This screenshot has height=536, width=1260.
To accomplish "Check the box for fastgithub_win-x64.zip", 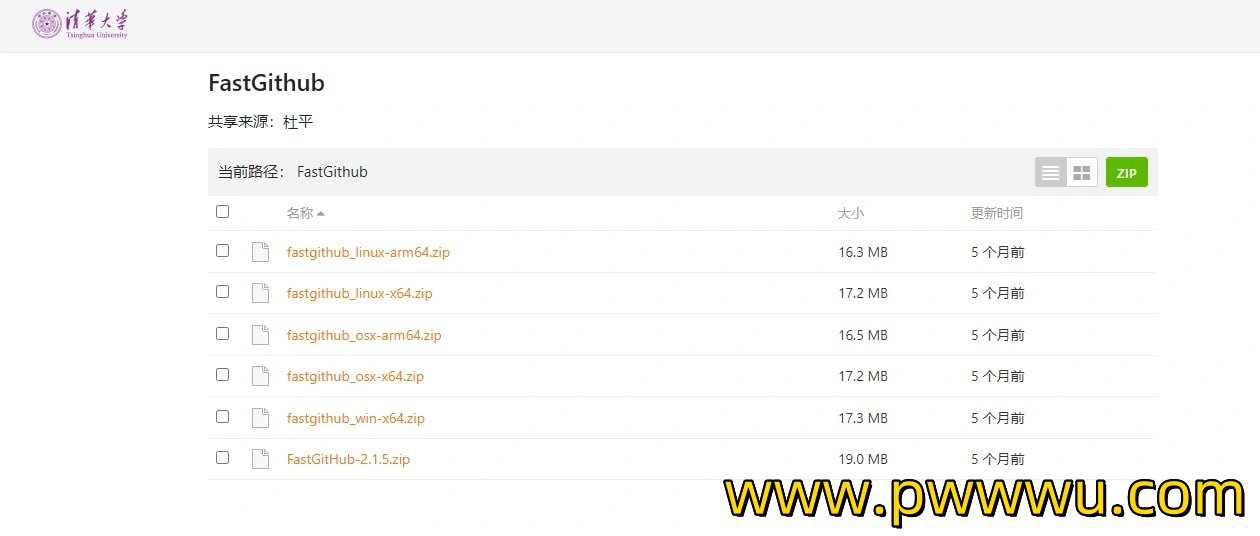I will (x=222, y=416).
